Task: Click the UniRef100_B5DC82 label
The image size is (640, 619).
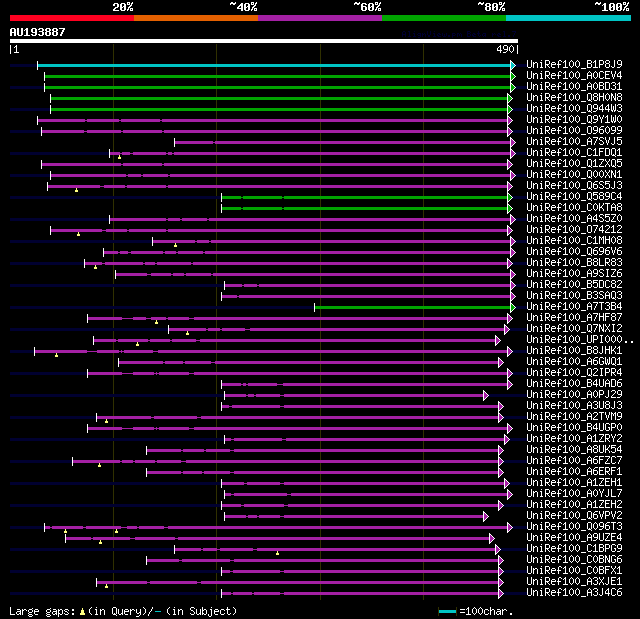Action: (x=574, y=285)
